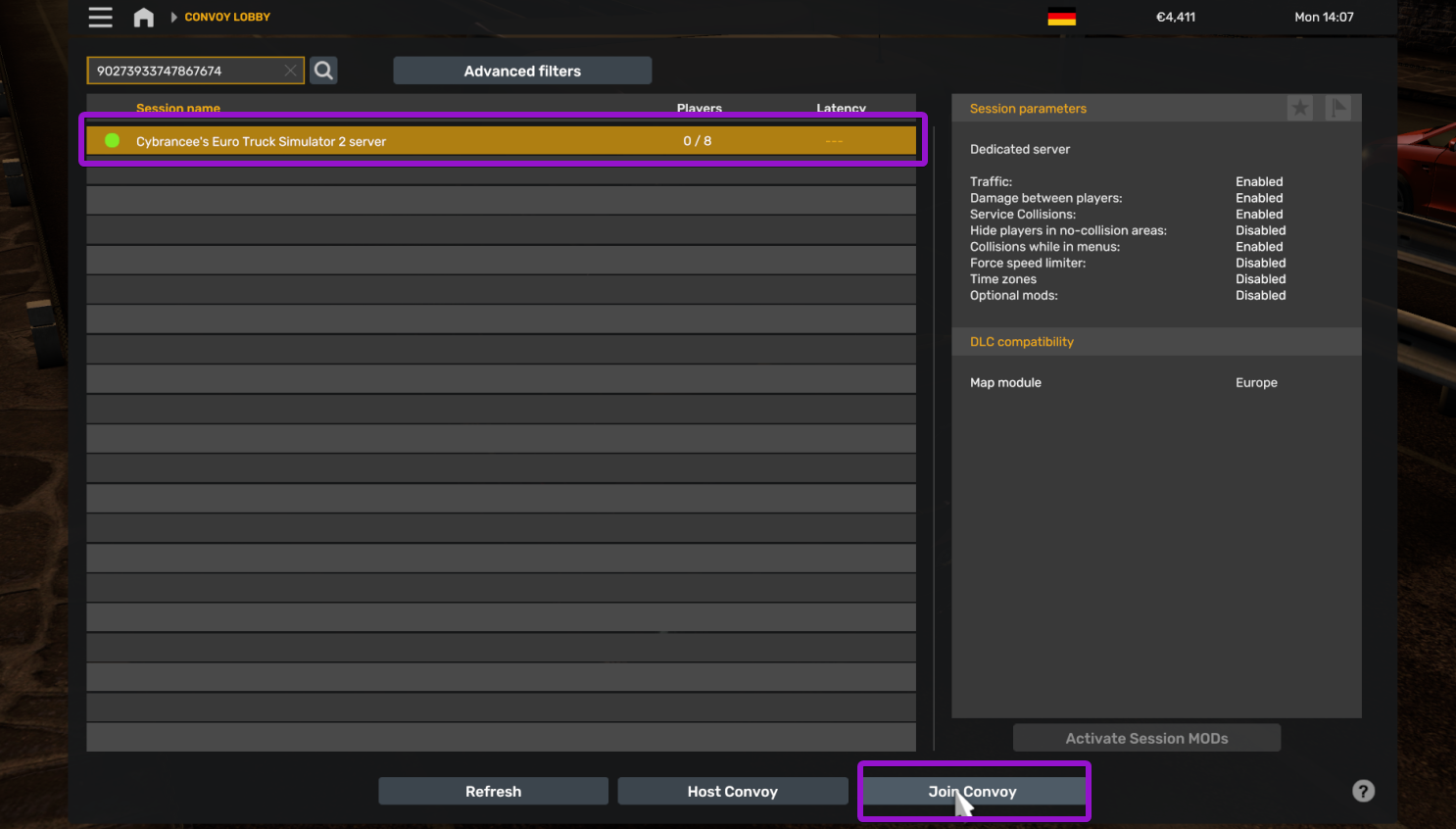The height and width of the screenshot is (829, 1456).
Task: Refresh the convoy session list
Action: [493, 791]
